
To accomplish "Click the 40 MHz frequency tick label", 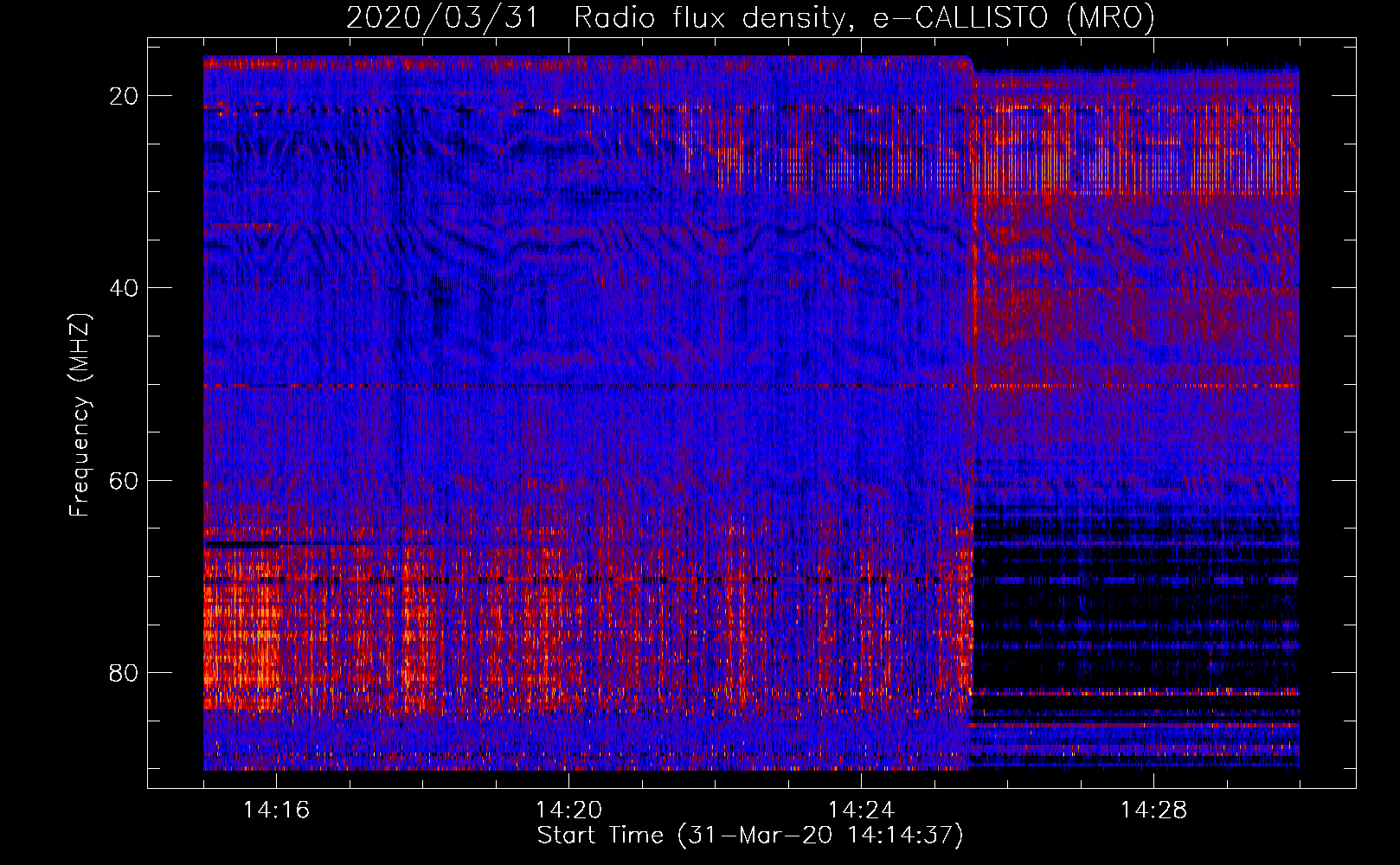I will [x=125, y=288].
